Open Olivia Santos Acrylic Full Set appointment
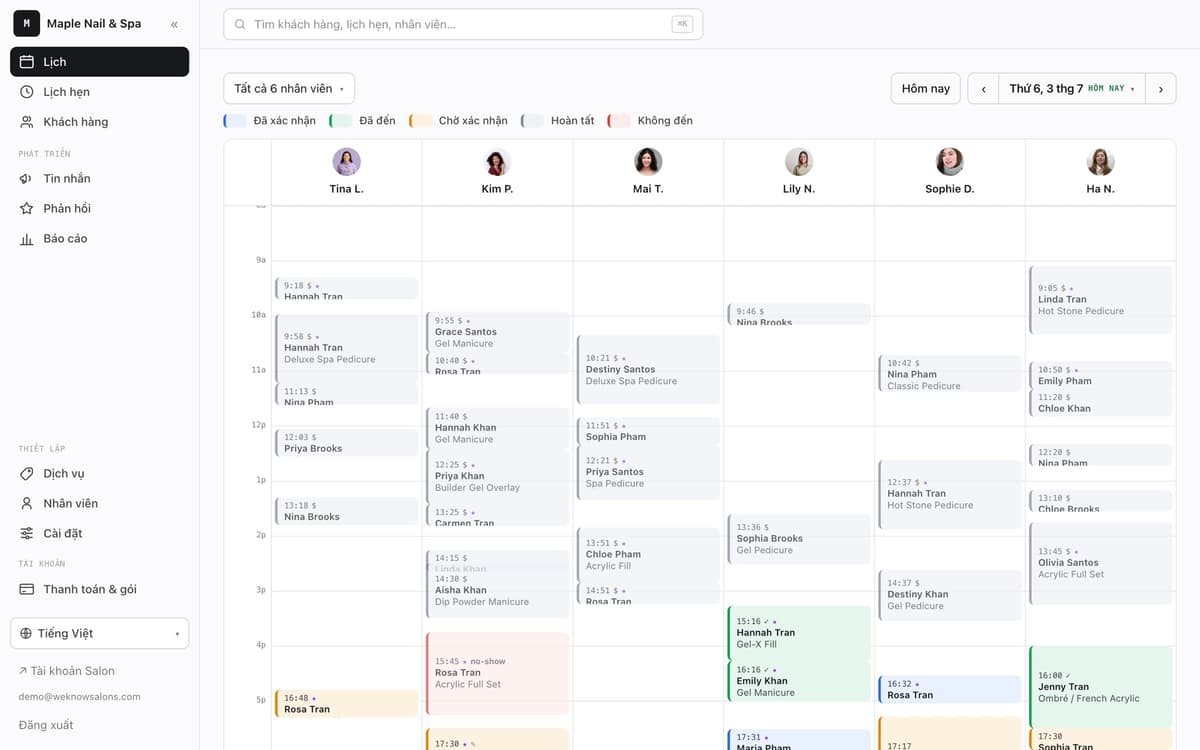Viewport: 1200px width, 750px height. tap(1101, 563)
